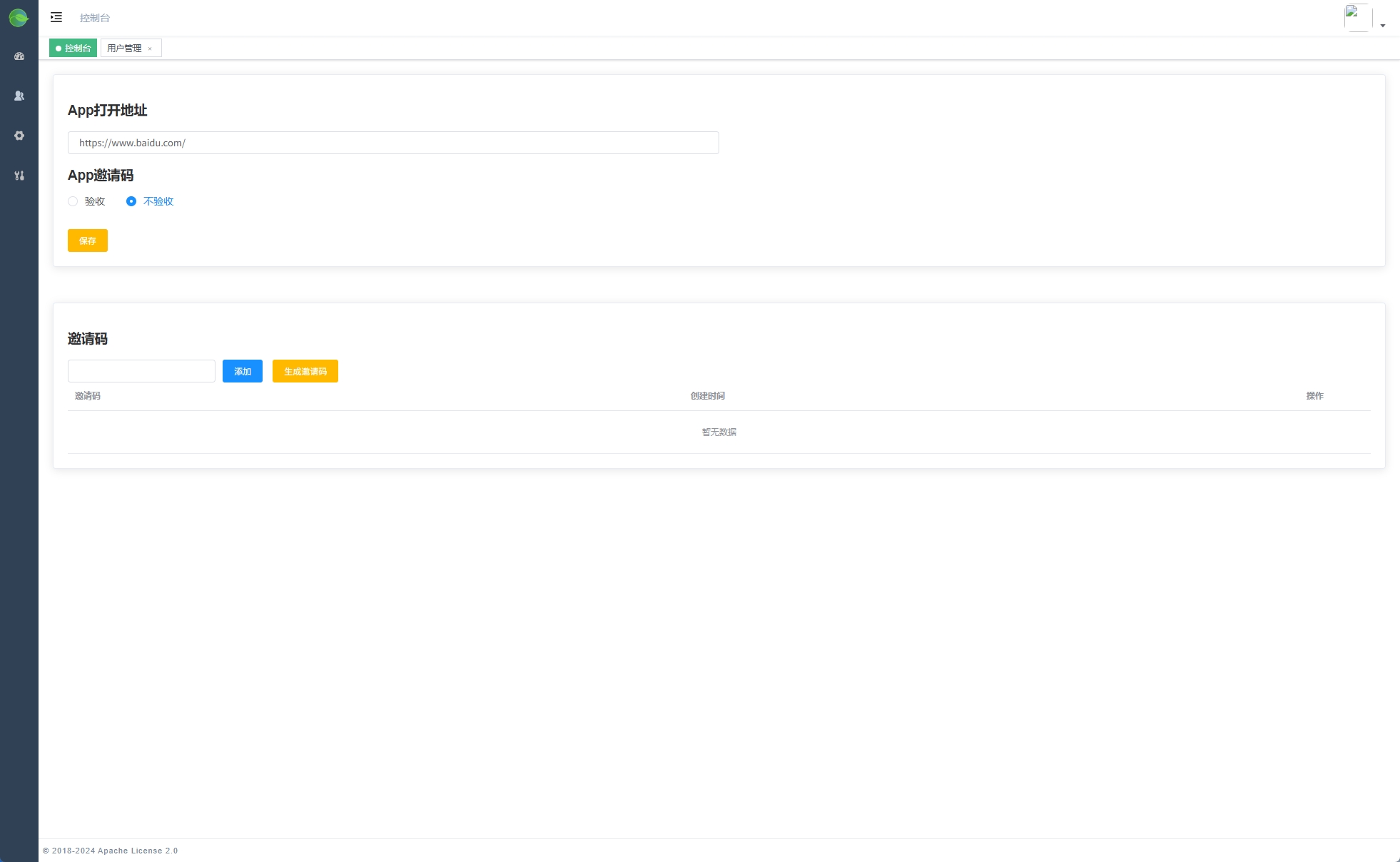Expand the avatar dropdown arrow
This screenshot has width=1400, height=862.
coord(1383,26)
